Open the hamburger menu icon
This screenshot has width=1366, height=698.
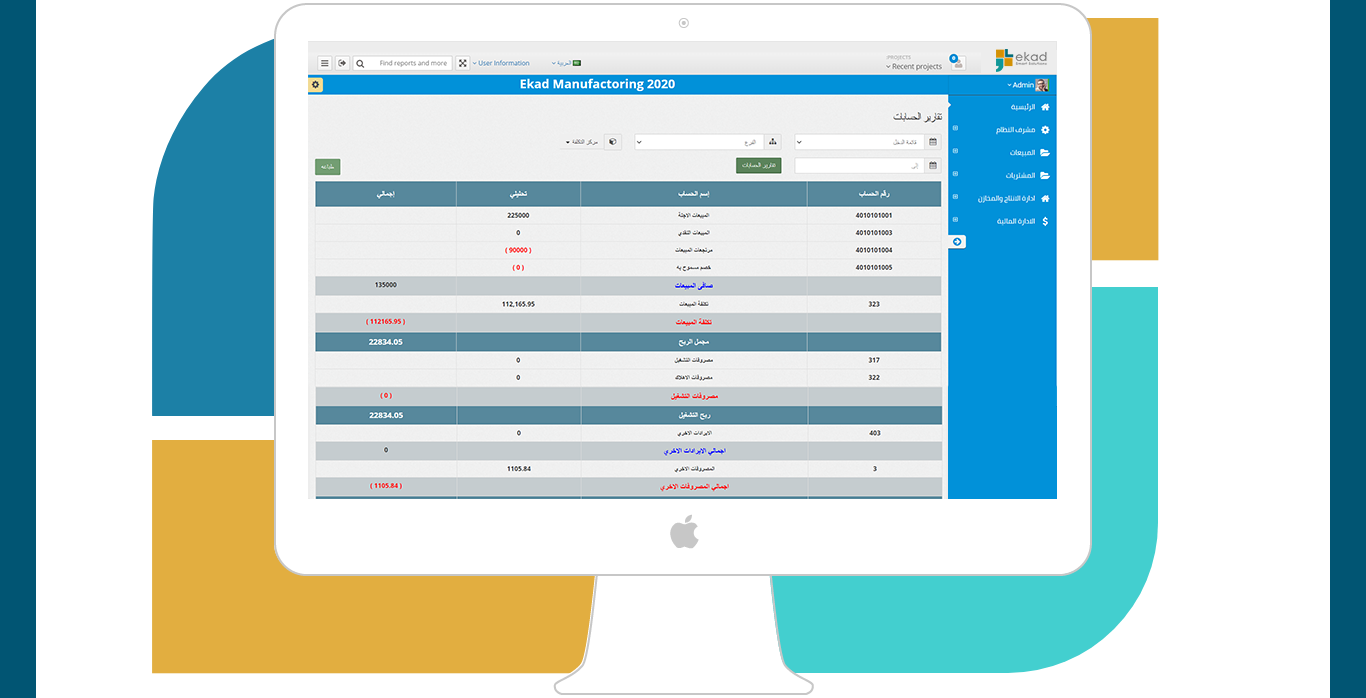[x=325, y=63]
